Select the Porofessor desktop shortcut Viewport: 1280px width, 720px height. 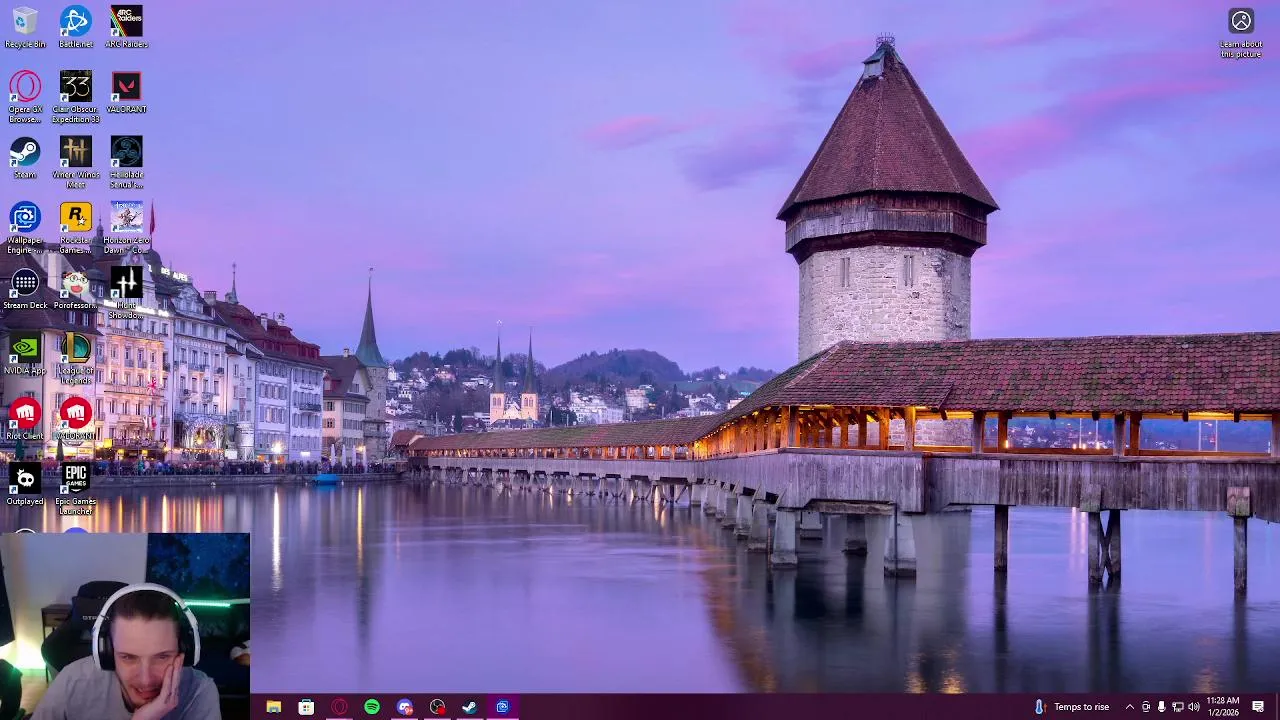[76, 288]
